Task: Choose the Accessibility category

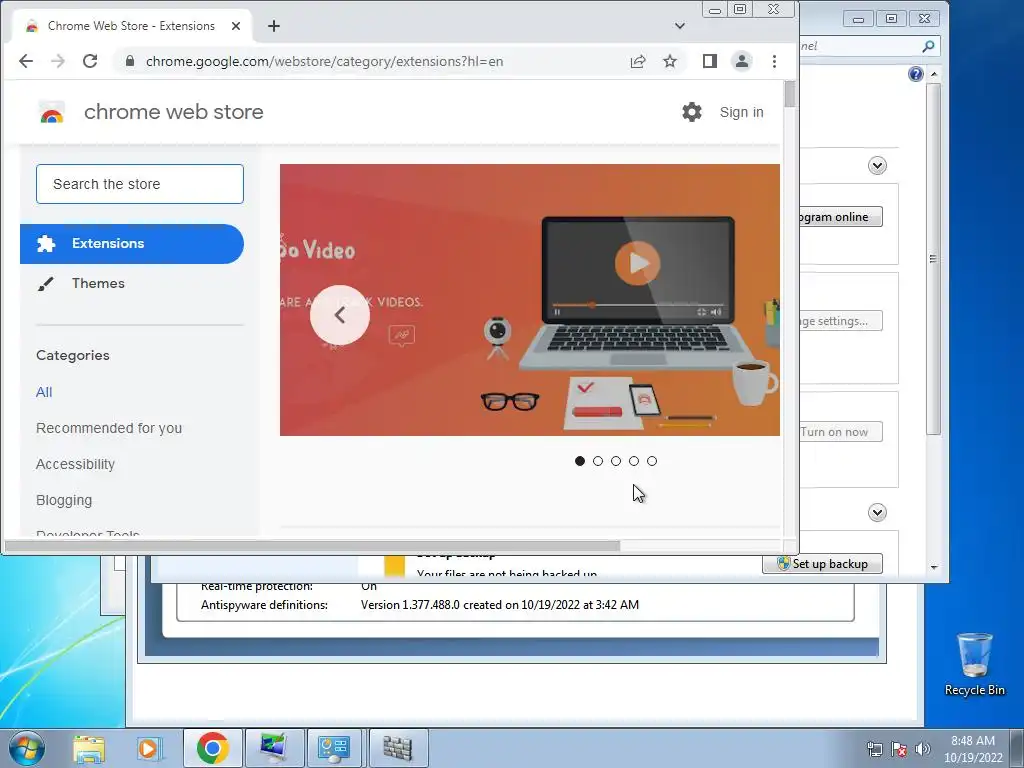Action: click(75, 464)
